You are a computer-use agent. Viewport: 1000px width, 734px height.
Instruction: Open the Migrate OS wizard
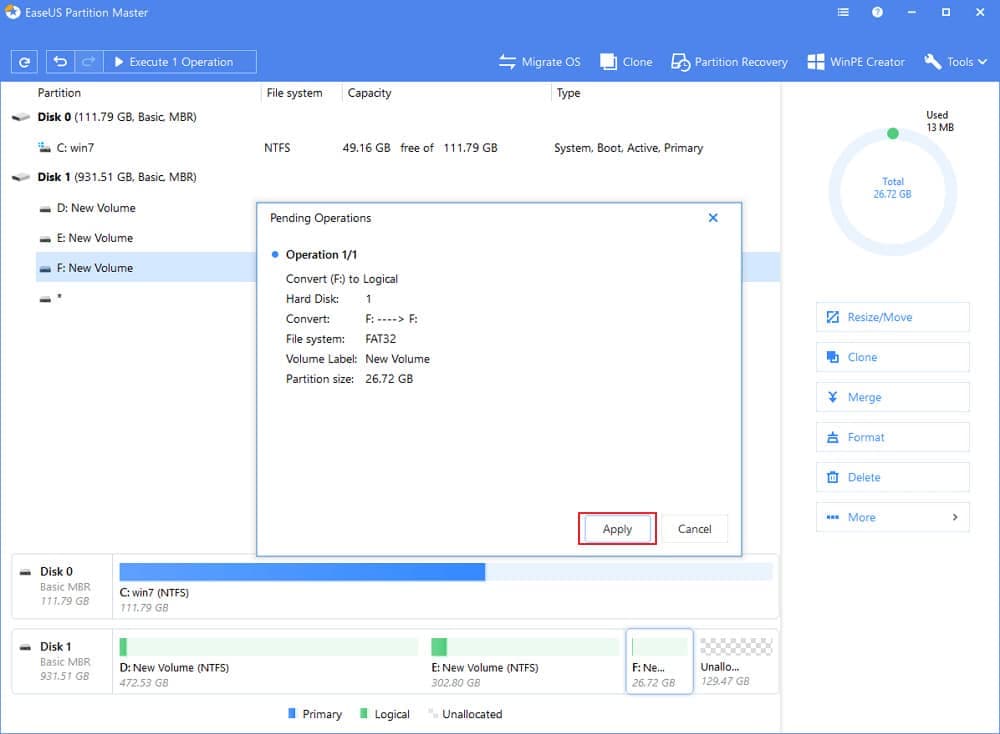pyautogui.click(x=540, y=62)
